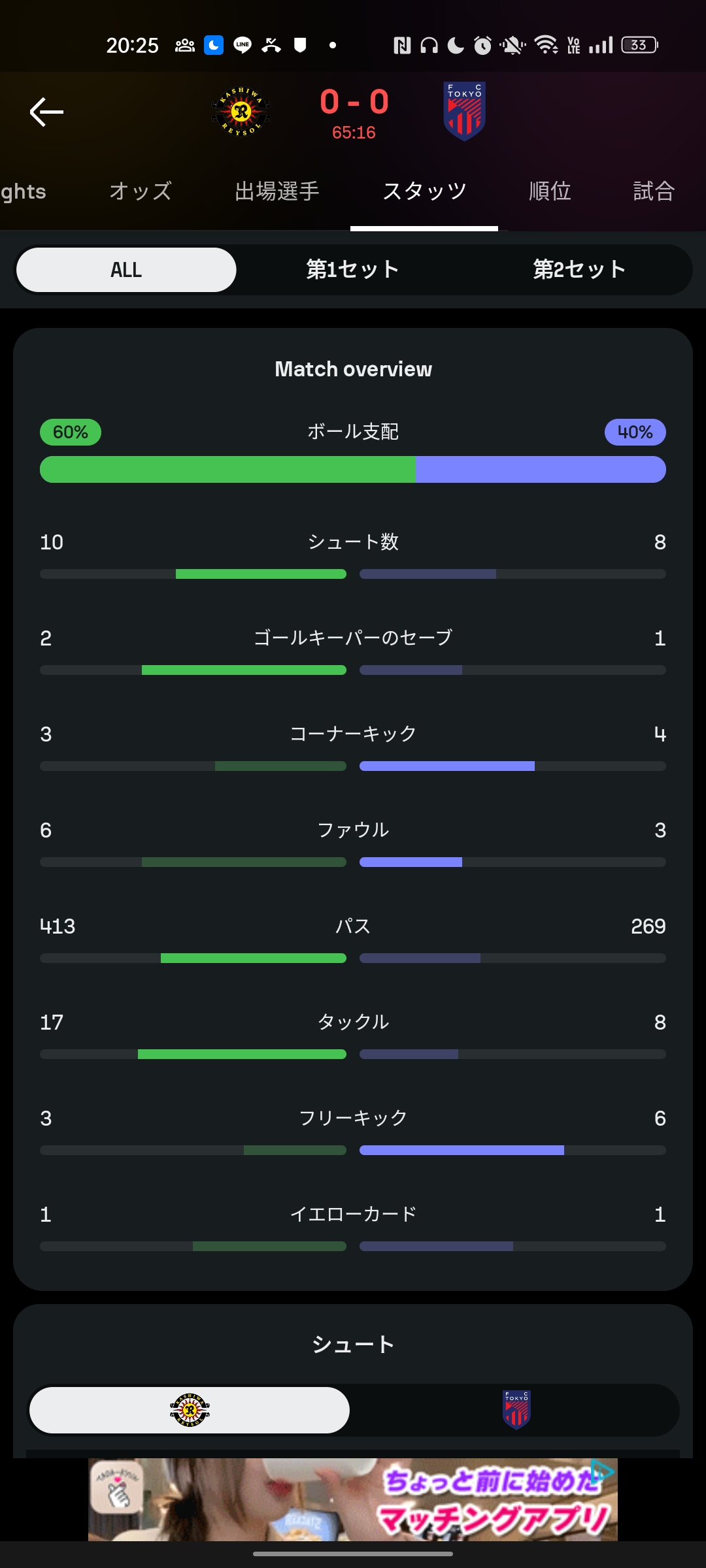Tap the Wi-Fi status icon
Screen dimensions: 706x1568
546,45
